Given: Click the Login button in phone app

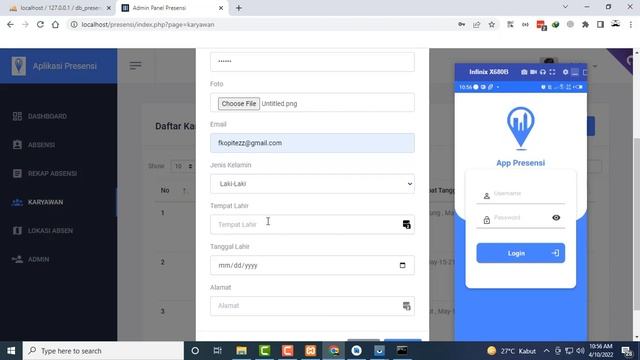Looking at the screenshot, I should pyautogui.click(x=521, y=253).
